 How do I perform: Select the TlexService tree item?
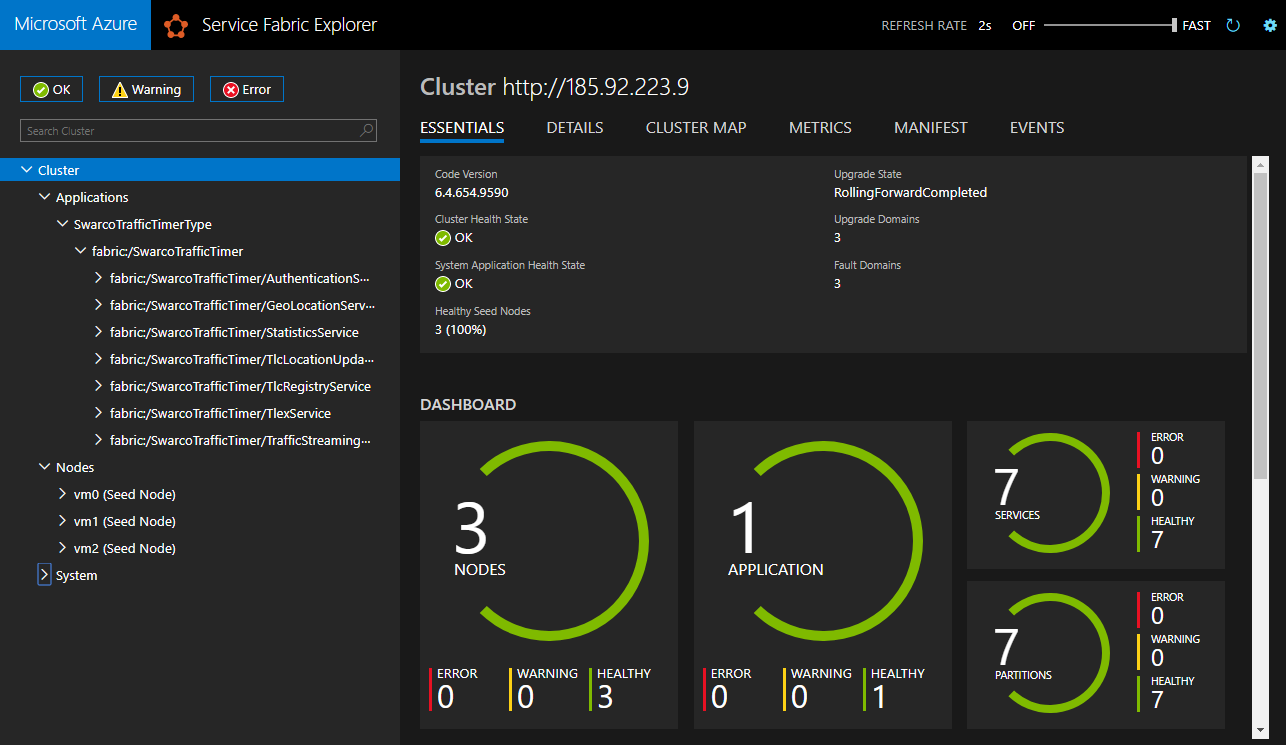220,414
